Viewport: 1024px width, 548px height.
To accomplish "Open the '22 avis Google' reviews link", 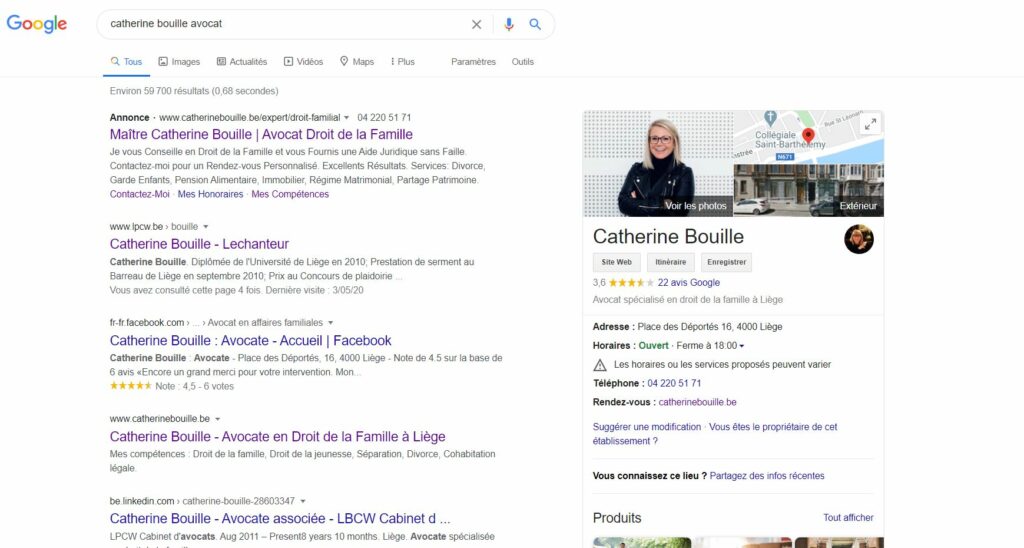I will 689,283.
